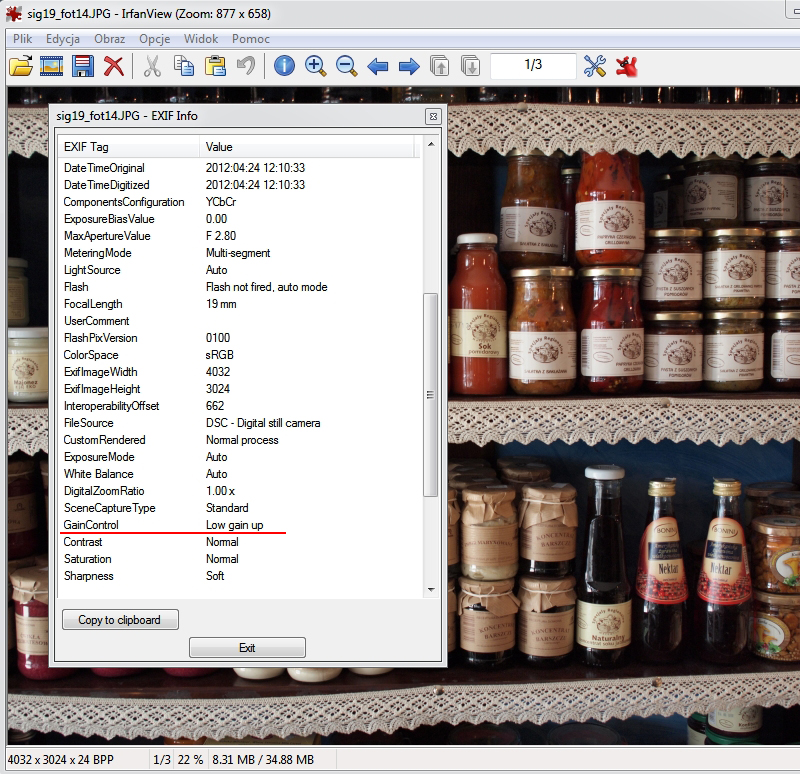800x774 pixels.
Task: Click the Copy icon in the toolbar
Action: coord(184,66)
